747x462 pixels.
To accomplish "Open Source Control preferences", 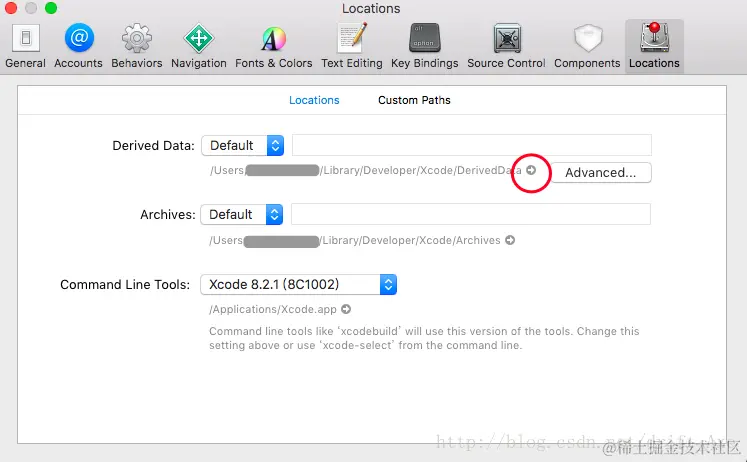I will click(x=506, y=47).
